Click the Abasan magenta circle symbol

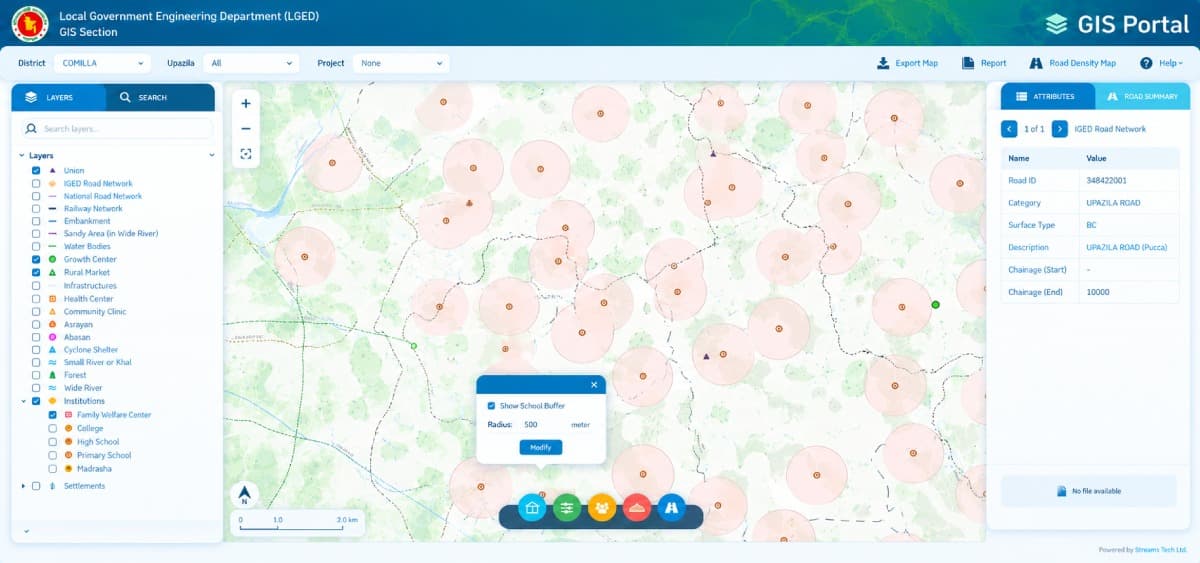coord(51,337)
